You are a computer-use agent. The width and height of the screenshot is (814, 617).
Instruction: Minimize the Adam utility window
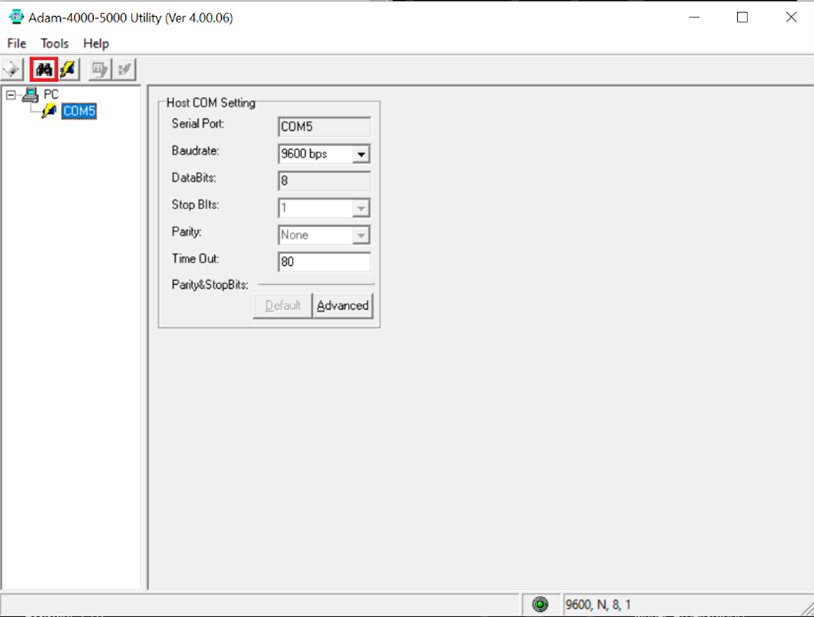pyautogui.click(x=695, y=17)
